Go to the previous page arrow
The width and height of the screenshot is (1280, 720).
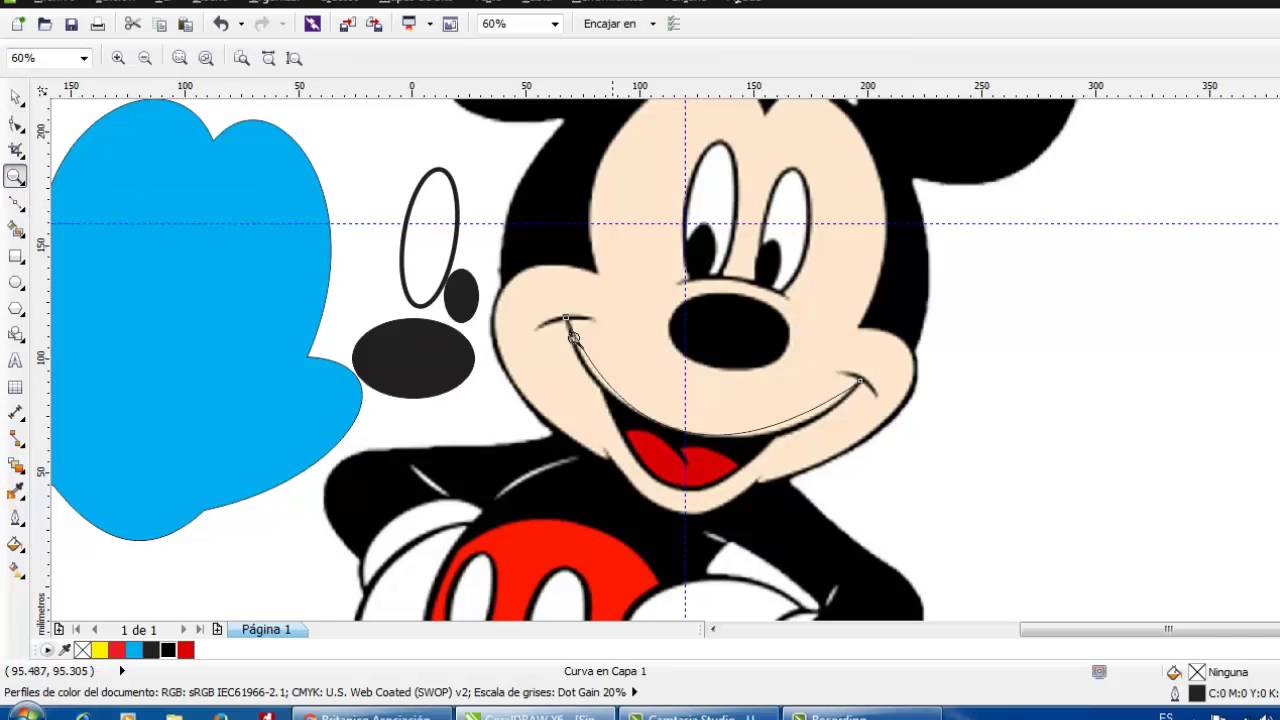click(95, 630)
